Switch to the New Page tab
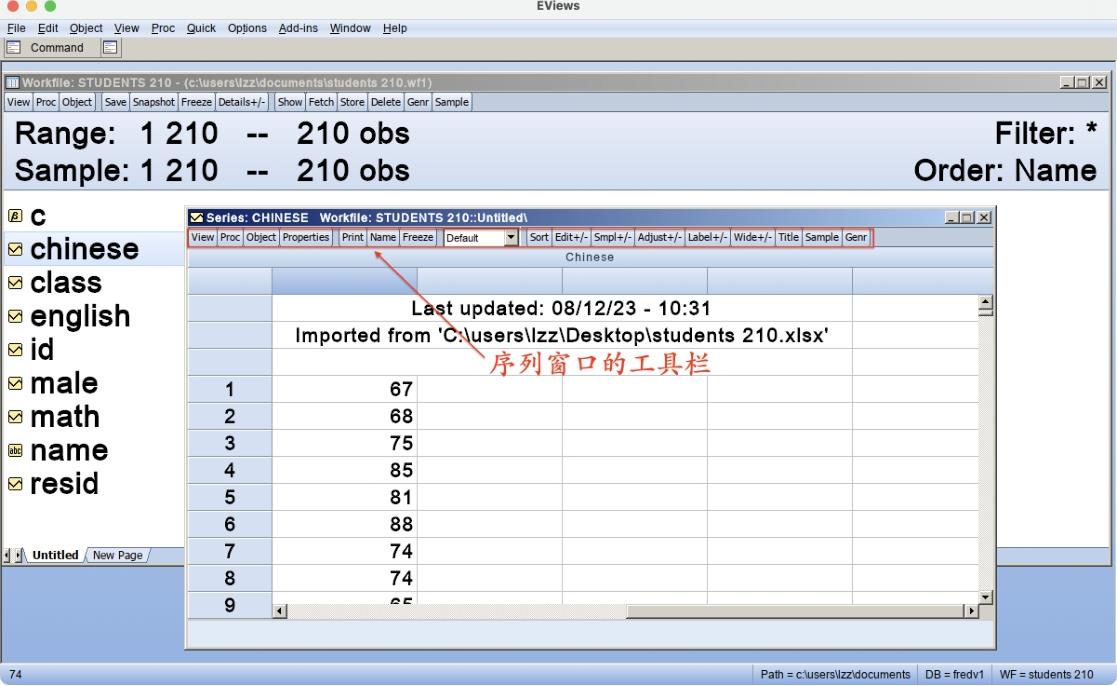The height and width of the screenshot is (686, 1117). [116, 555]
